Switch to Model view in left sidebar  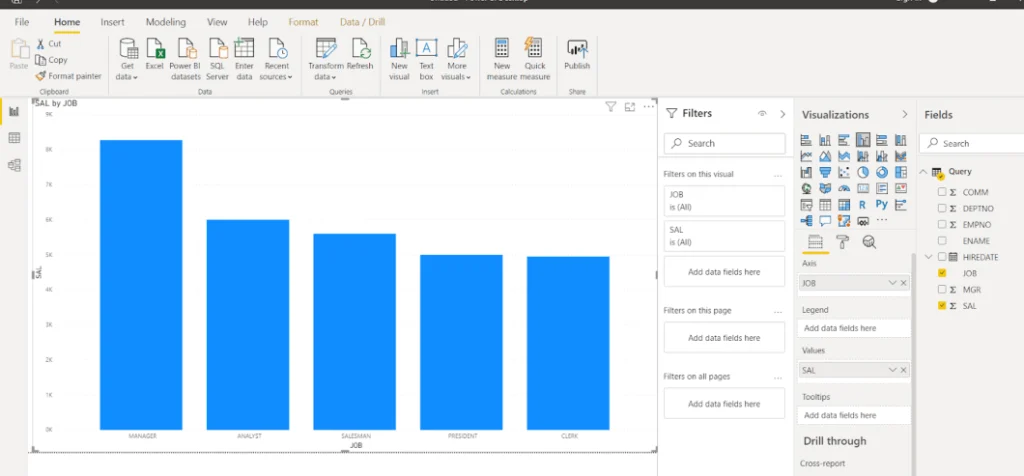[x=14, y=165]
